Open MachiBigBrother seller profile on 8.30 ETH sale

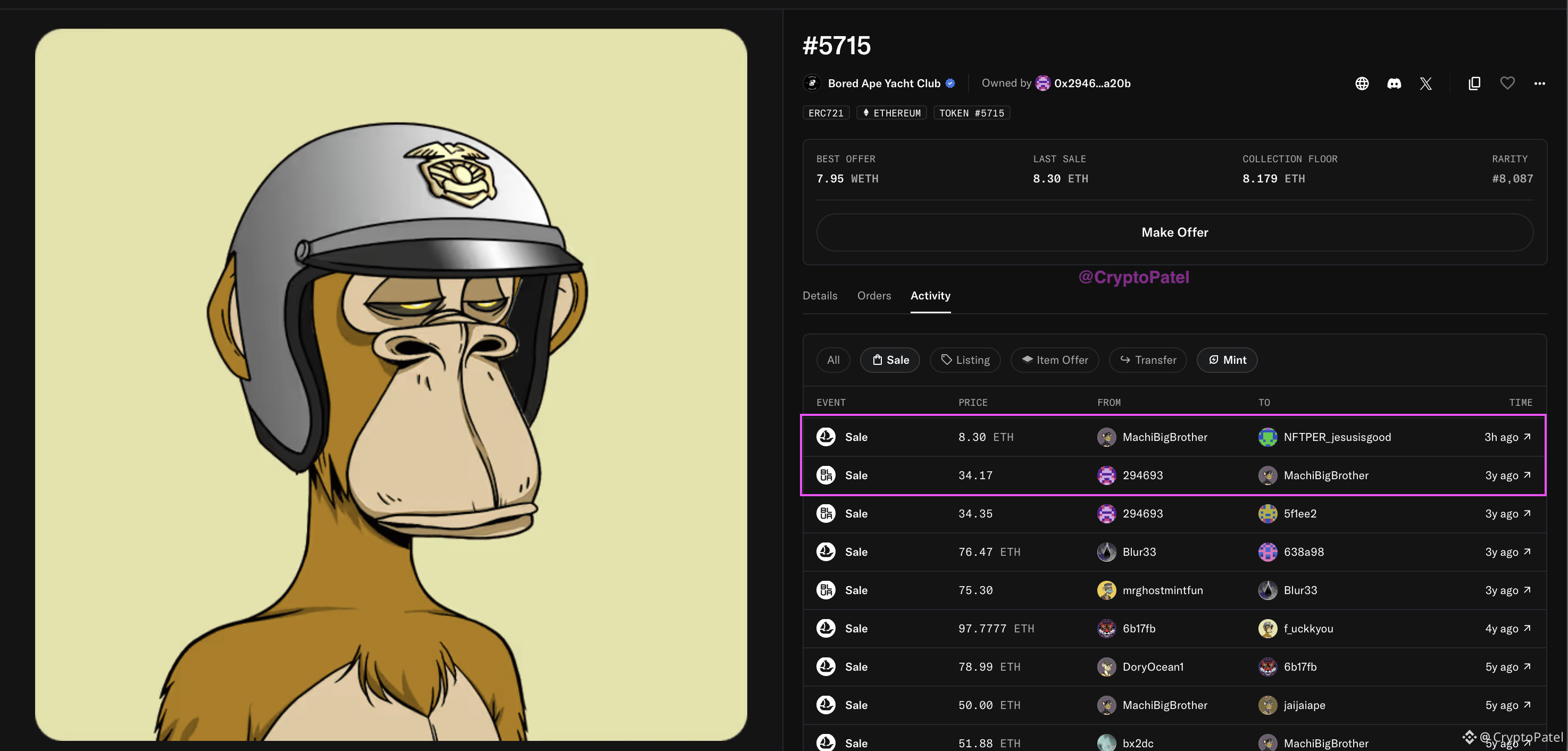1165,437
